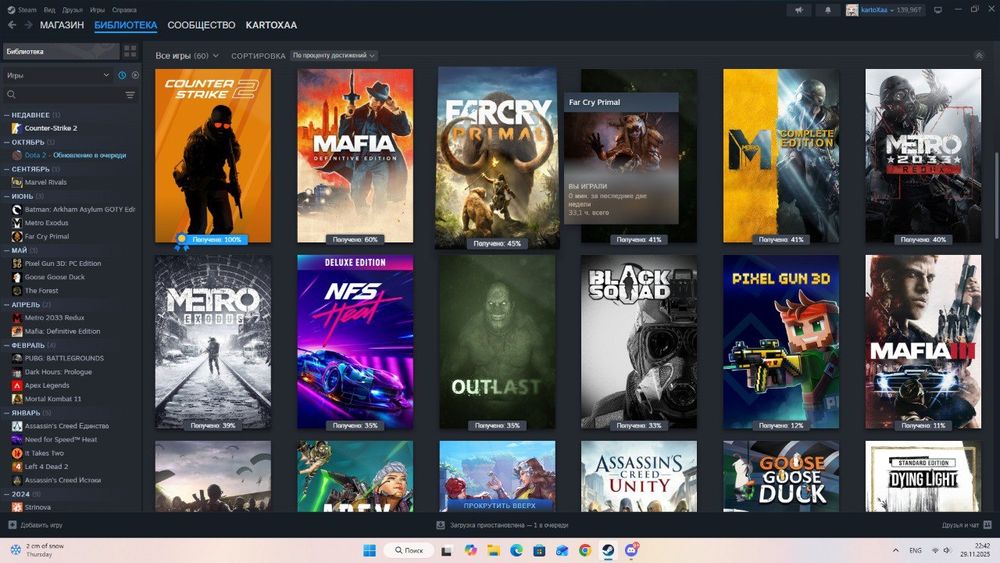The image size is (1000, 563).
Task: Toggle recent activity clock filter
Action: coord(122,75)
